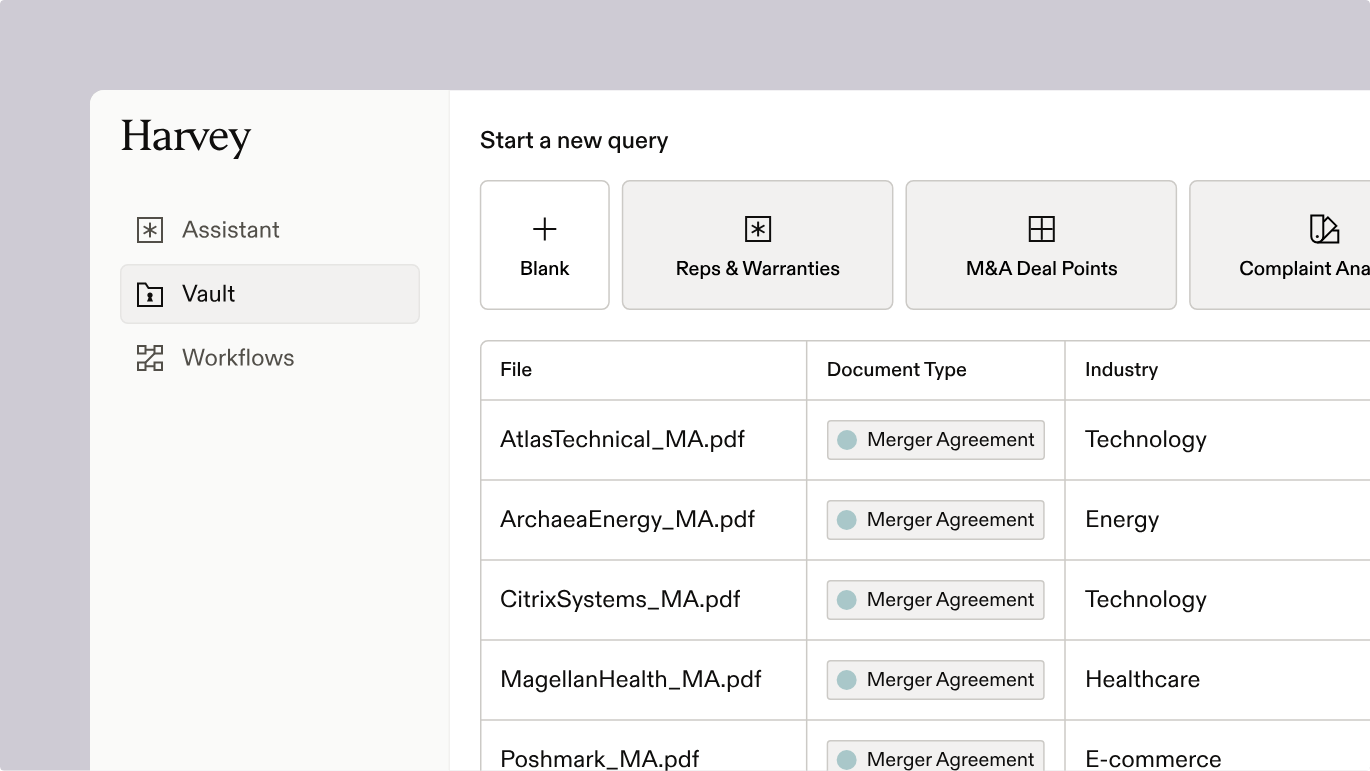
Task: Open Poshmark_MA.pdf file
Action: (600, 759)
